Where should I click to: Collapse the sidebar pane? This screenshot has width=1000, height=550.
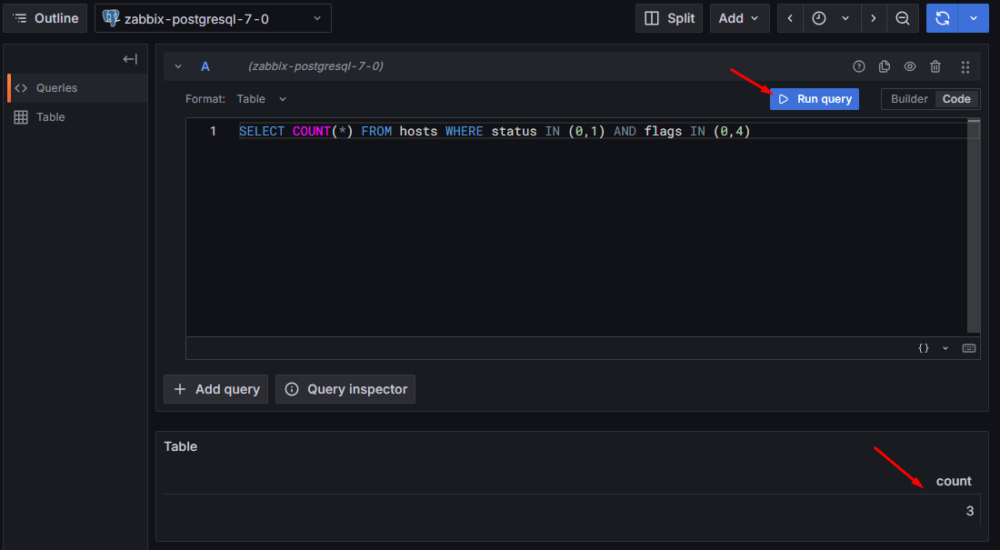click(x=130, y=59)
